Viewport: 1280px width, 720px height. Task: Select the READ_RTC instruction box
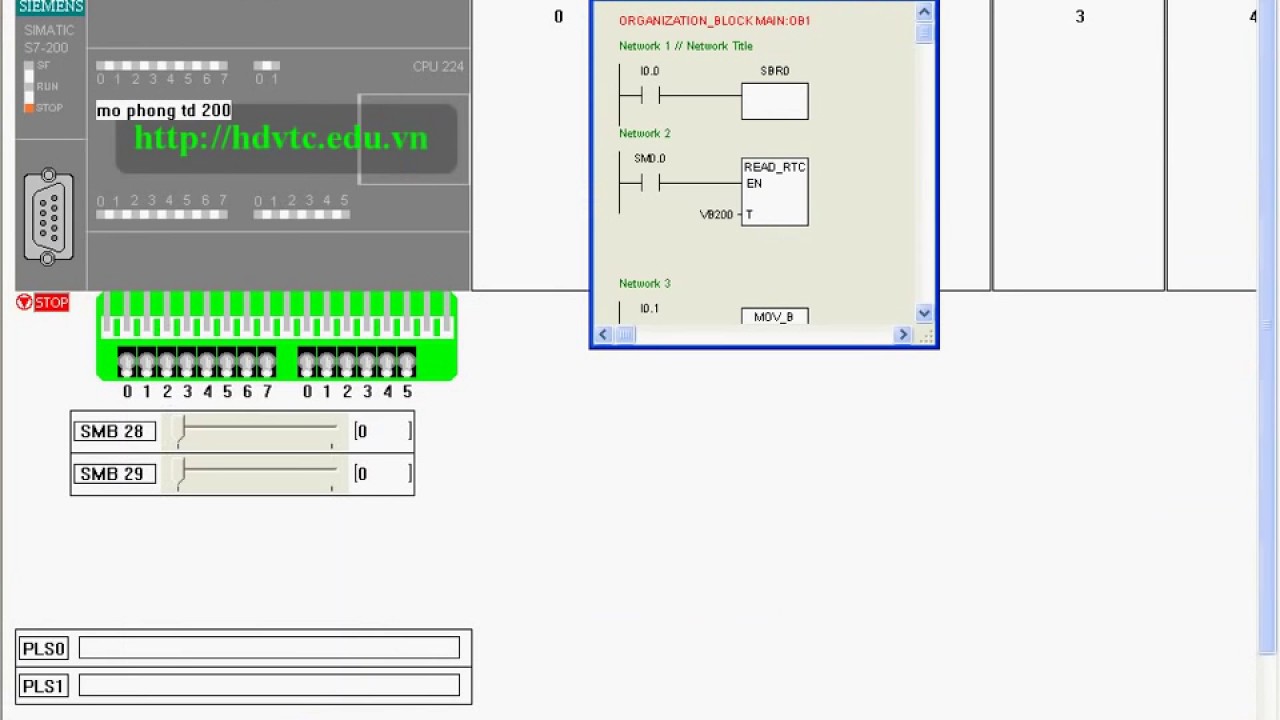tap(775, 192)
